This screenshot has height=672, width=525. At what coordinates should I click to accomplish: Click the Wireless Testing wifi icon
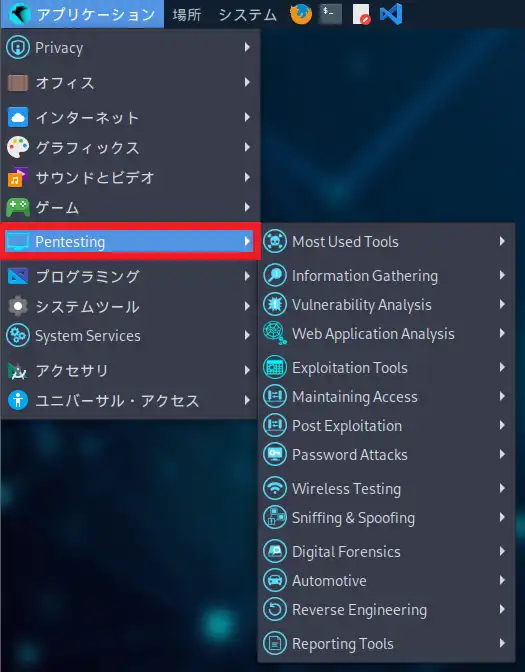275,488
